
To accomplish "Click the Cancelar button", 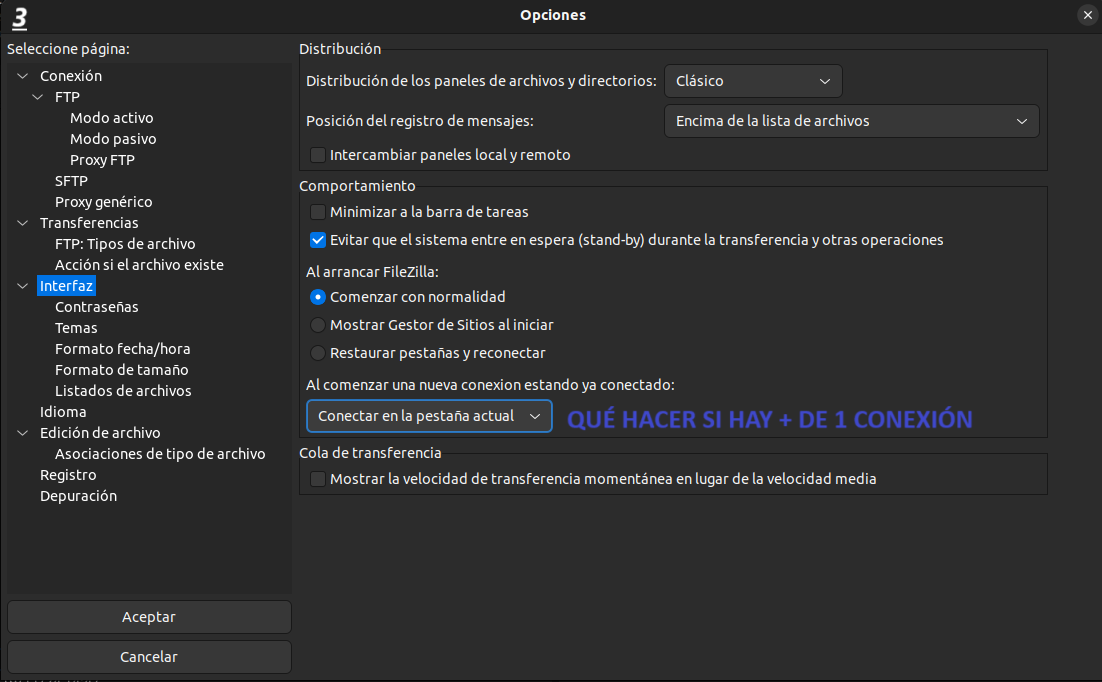I will tap(149, 657).
